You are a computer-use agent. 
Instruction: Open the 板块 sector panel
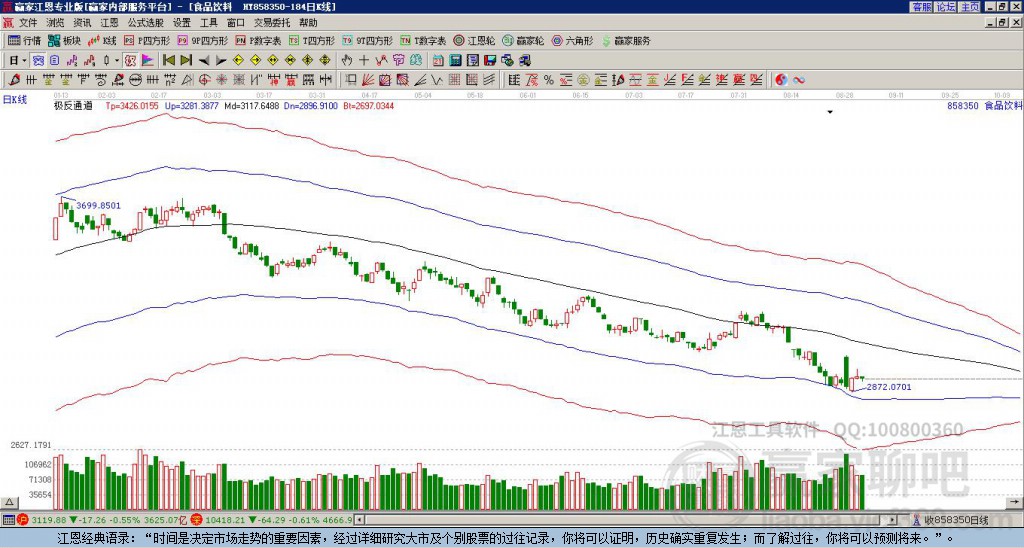click(x=63, y=40)
